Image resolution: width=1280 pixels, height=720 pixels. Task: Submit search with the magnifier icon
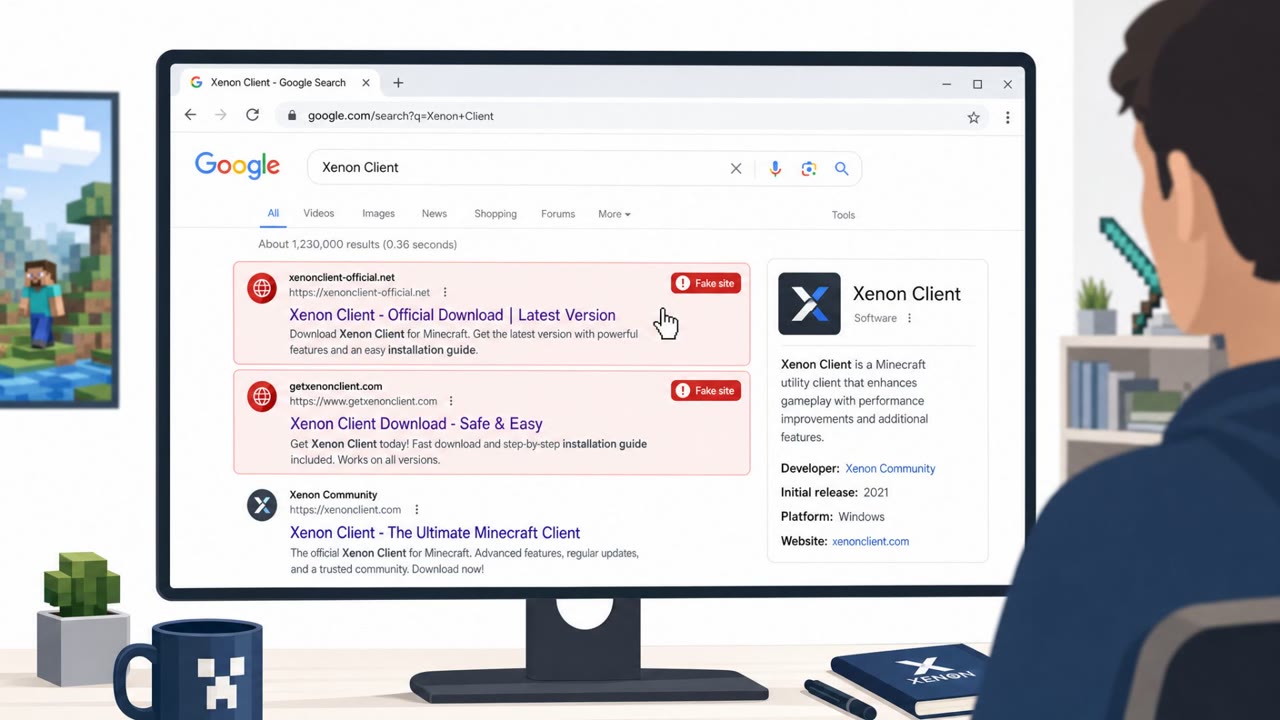(842, 169)
